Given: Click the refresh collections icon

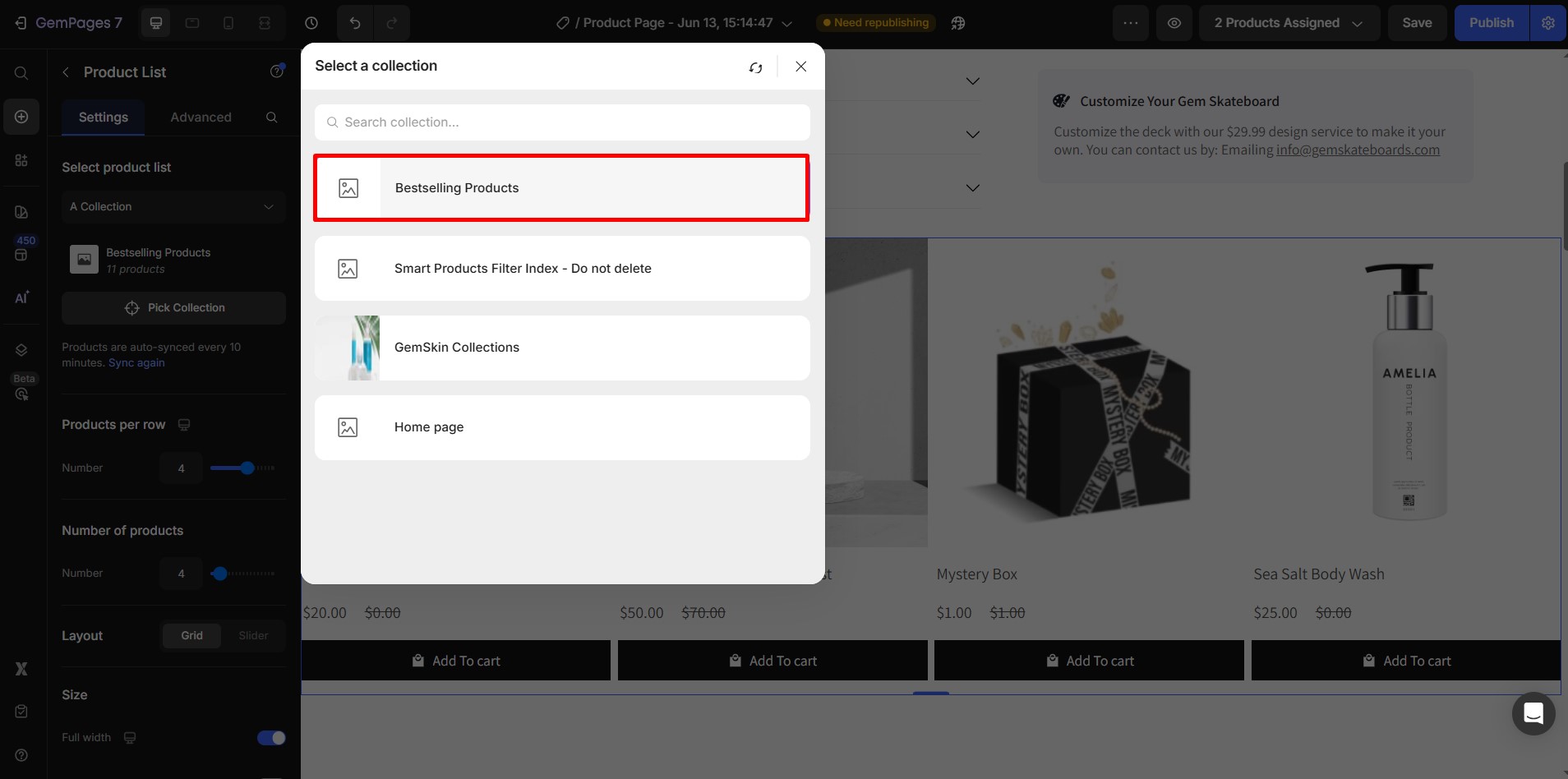Looking at the screenshot, I should click(x=755, y=67).
